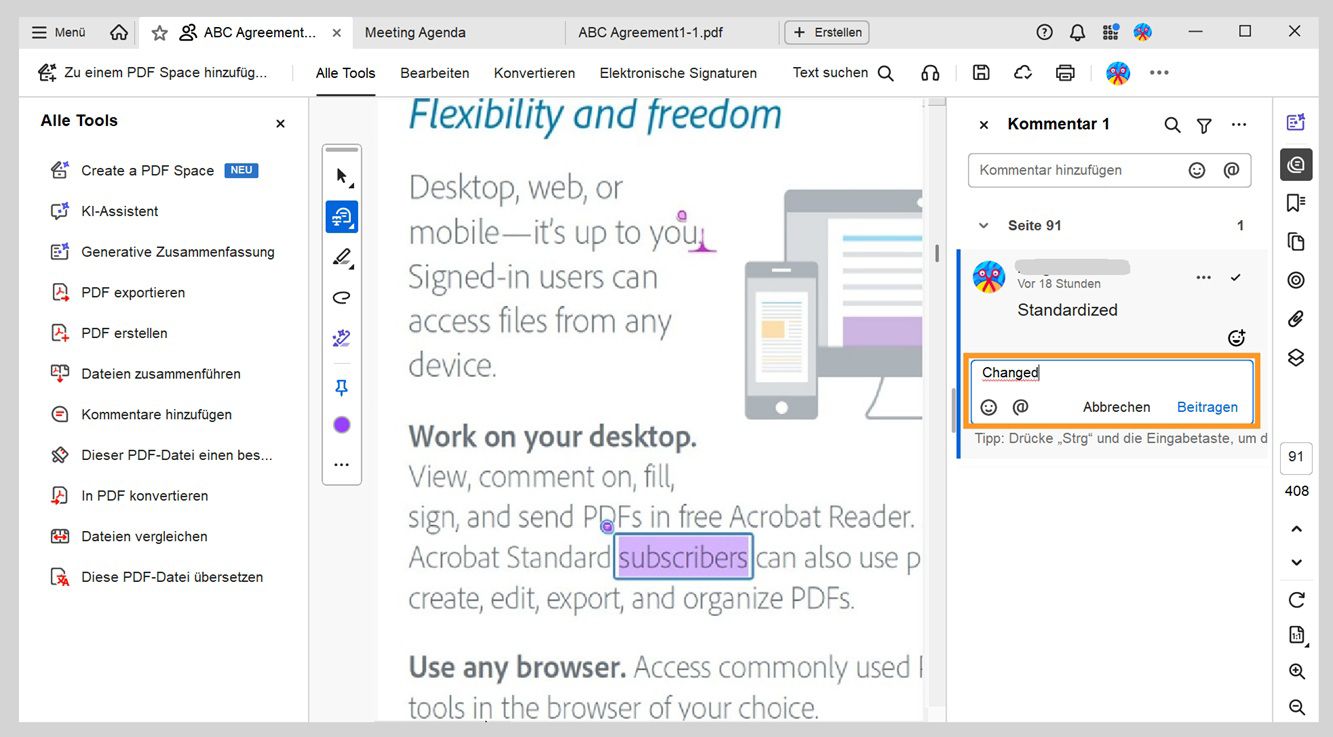Open Diese PDF-Datei übersetzen
The width and height of the screenshot is (1333, 737).
(156, 578)
